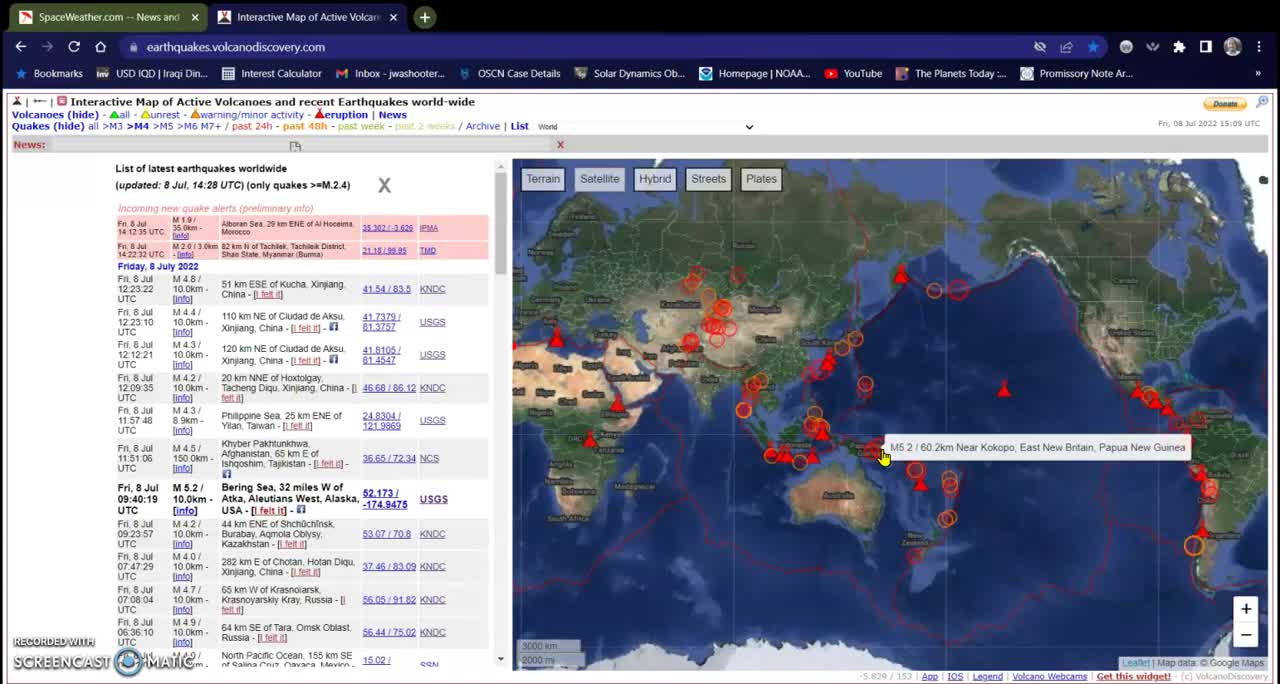The width and height of the screenshot is (1280, 684).
Task: Filter volcanoes by warning/minor activity
Action: point(247,115)
